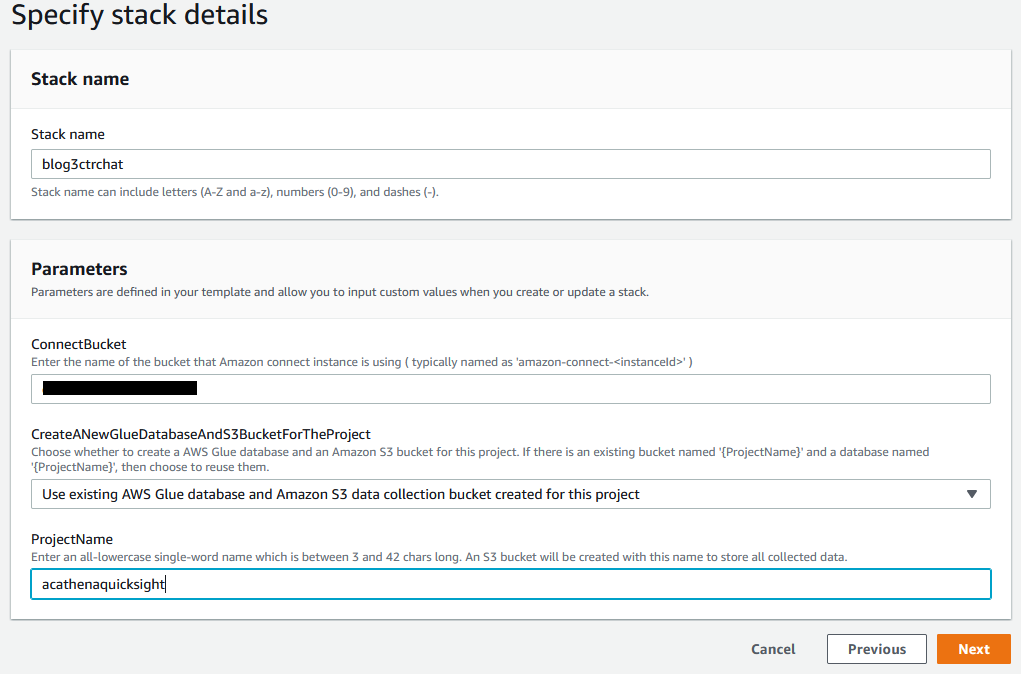Viewport: 1021px width, 674px height.
Task: Click the 'Specify stack details' page heading
Action: [139, 15]
